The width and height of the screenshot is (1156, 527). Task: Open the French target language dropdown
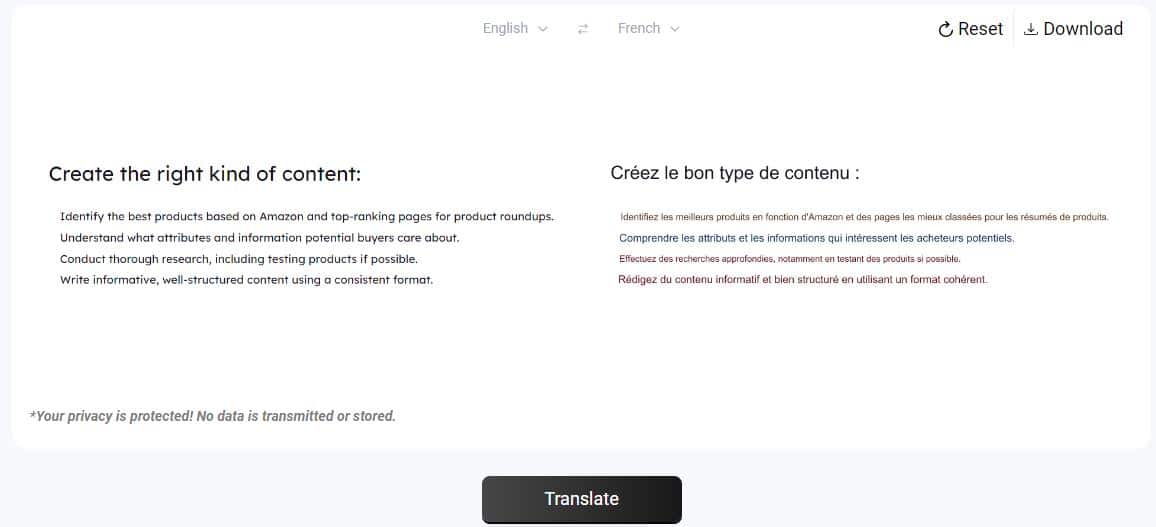pyautogui.click(x=639, y=28)
